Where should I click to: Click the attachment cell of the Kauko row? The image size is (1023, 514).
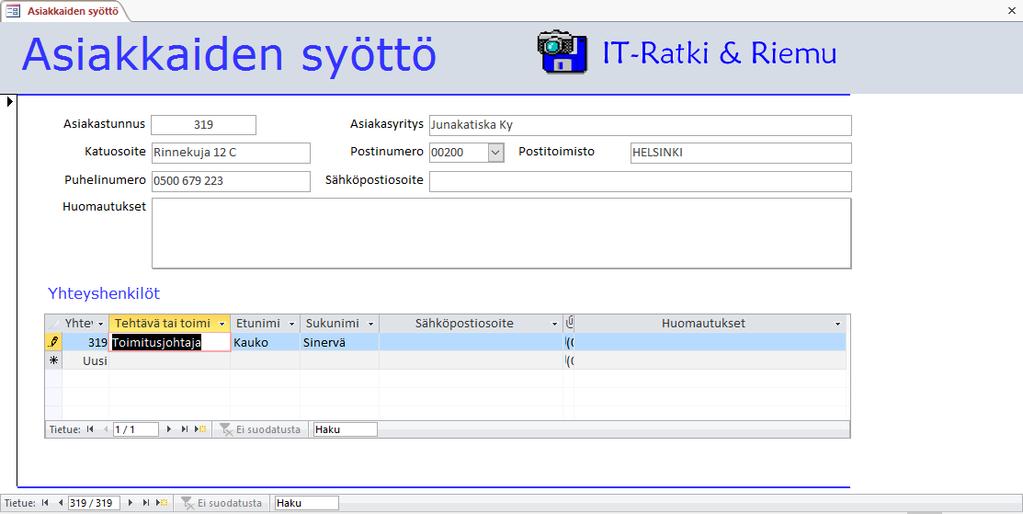coord(569,342)
